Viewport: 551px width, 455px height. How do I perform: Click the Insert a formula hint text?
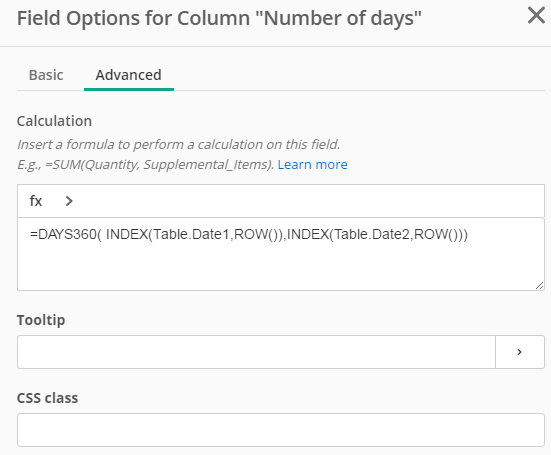pyautogui.click(x=179, y=144)
